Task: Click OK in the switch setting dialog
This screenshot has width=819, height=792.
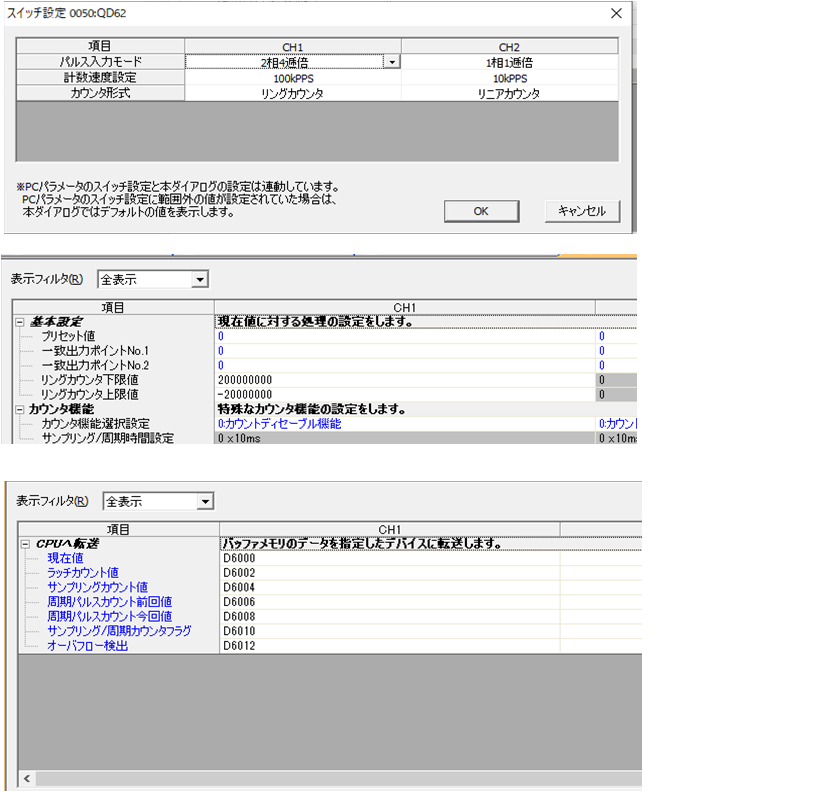Action: 481,211
